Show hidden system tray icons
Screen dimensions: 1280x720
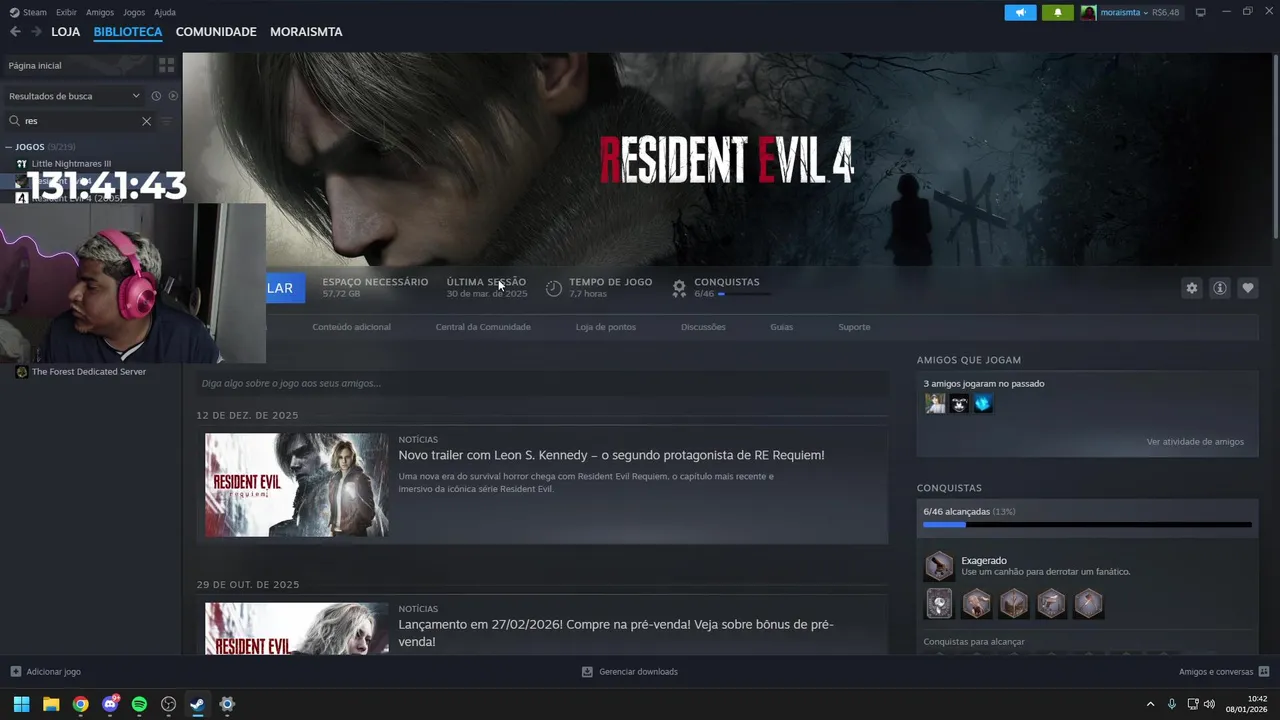point(1150,704)
